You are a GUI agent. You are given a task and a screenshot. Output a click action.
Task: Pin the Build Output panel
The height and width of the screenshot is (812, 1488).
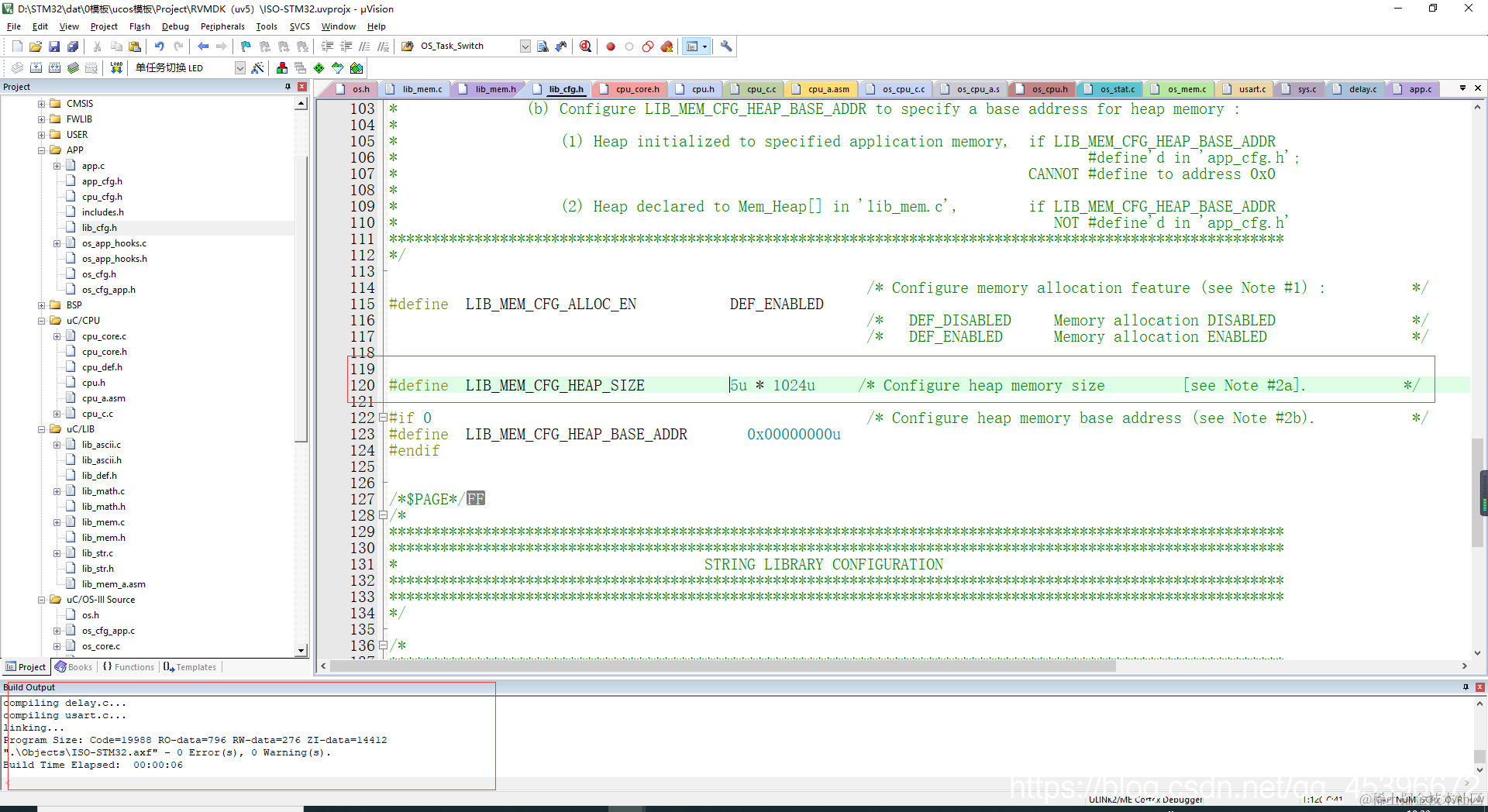pyautogui.click(x=1466, y=687)
